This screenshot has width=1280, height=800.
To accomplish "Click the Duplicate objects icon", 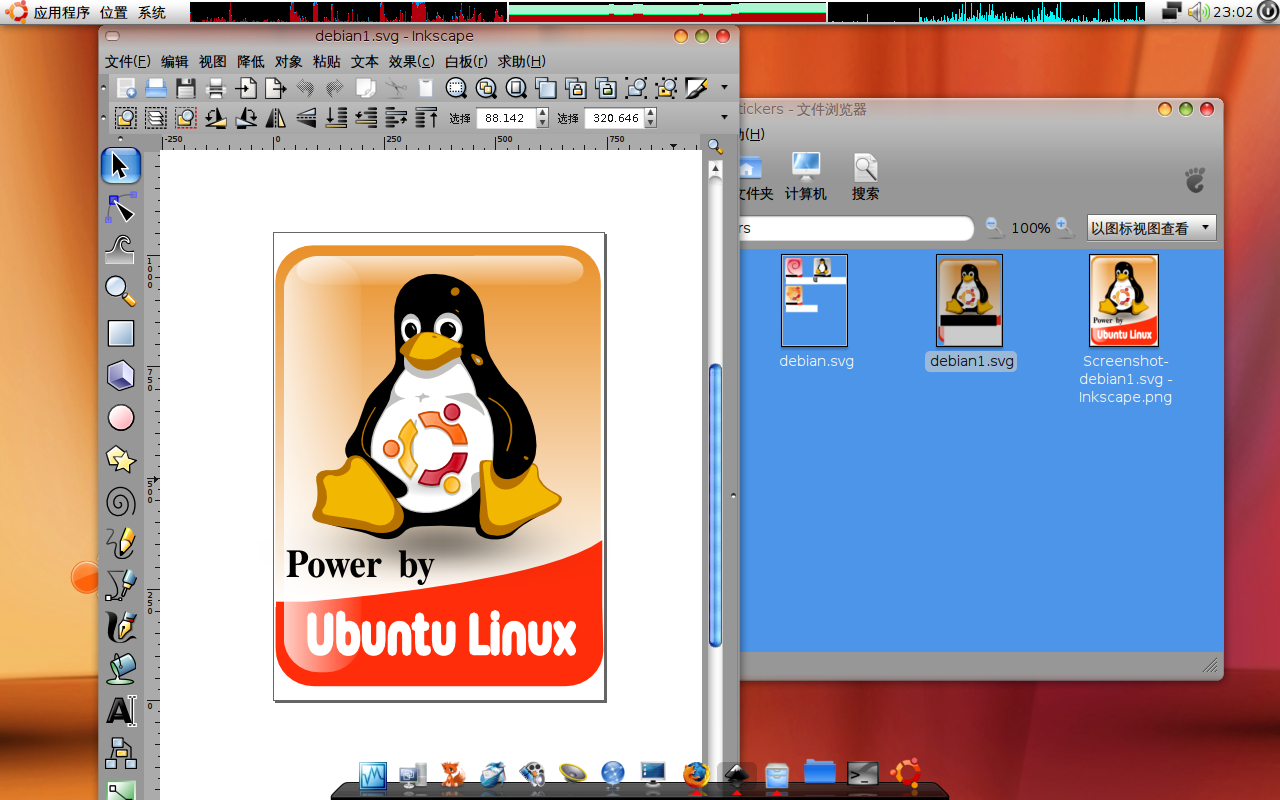I will pyautogui.click(x=546, y=88).
